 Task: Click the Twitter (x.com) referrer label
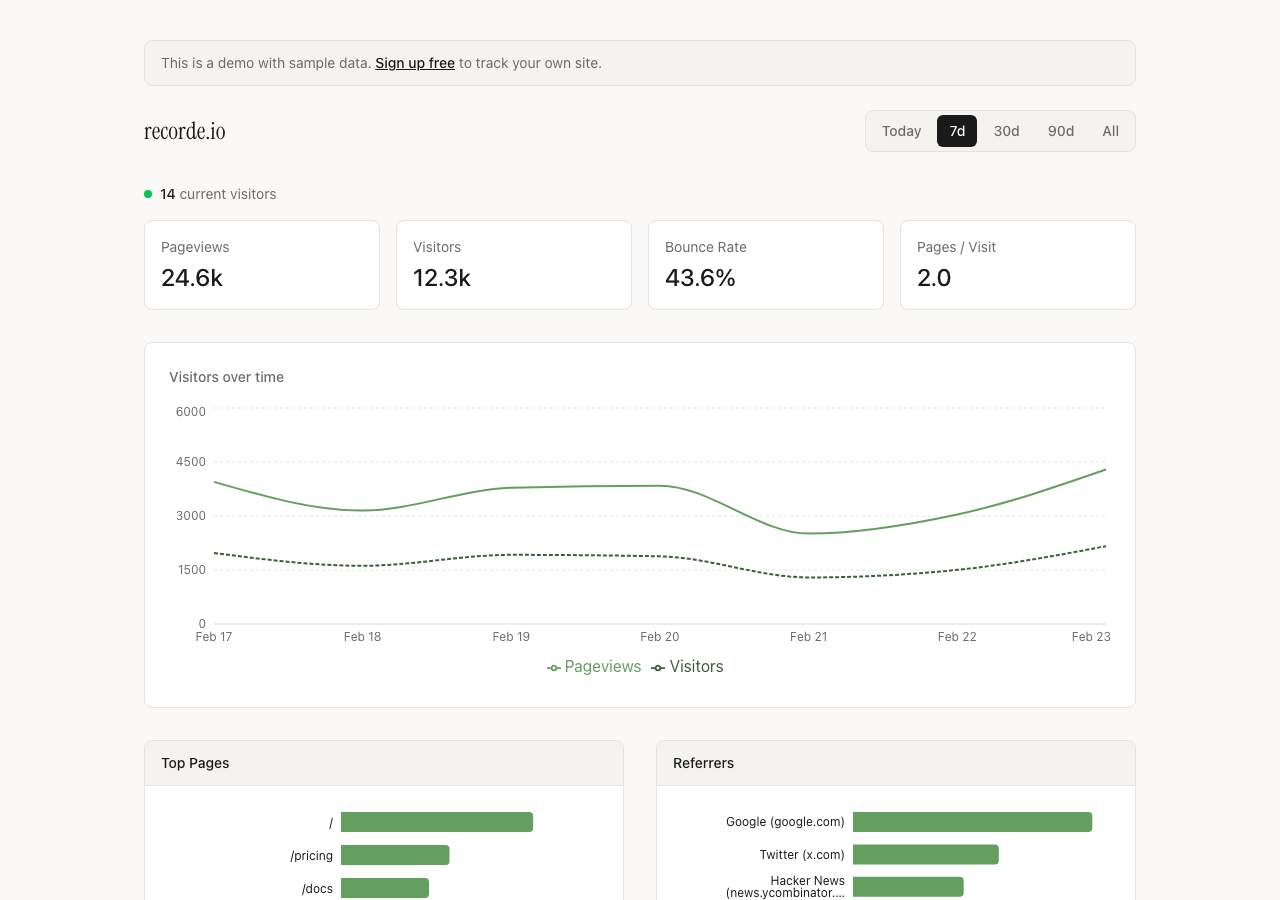(802, 855)
